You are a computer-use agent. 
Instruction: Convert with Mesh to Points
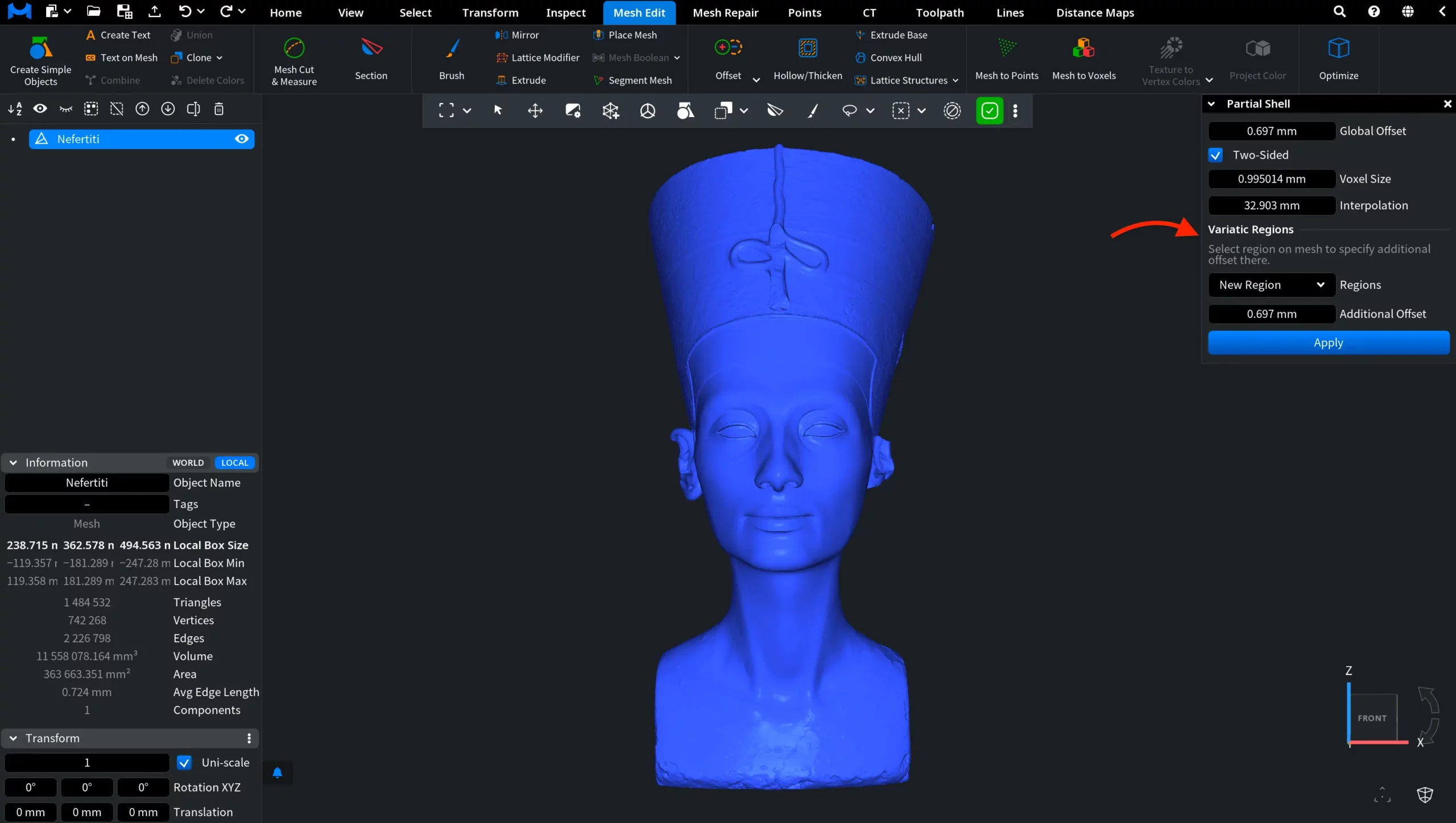[x=1007, y=59]
